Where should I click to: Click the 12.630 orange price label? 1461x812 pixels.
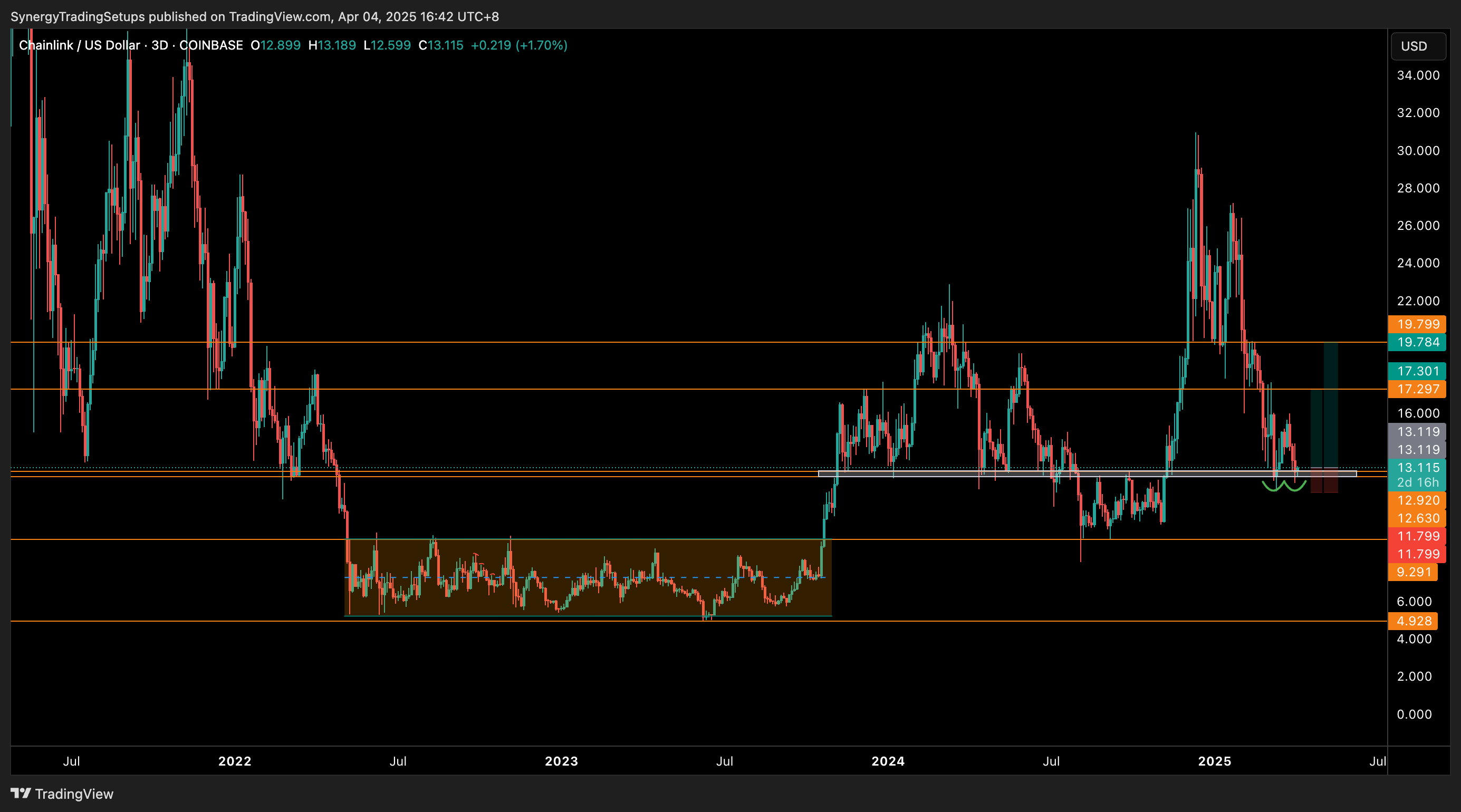coord(1416,519)
